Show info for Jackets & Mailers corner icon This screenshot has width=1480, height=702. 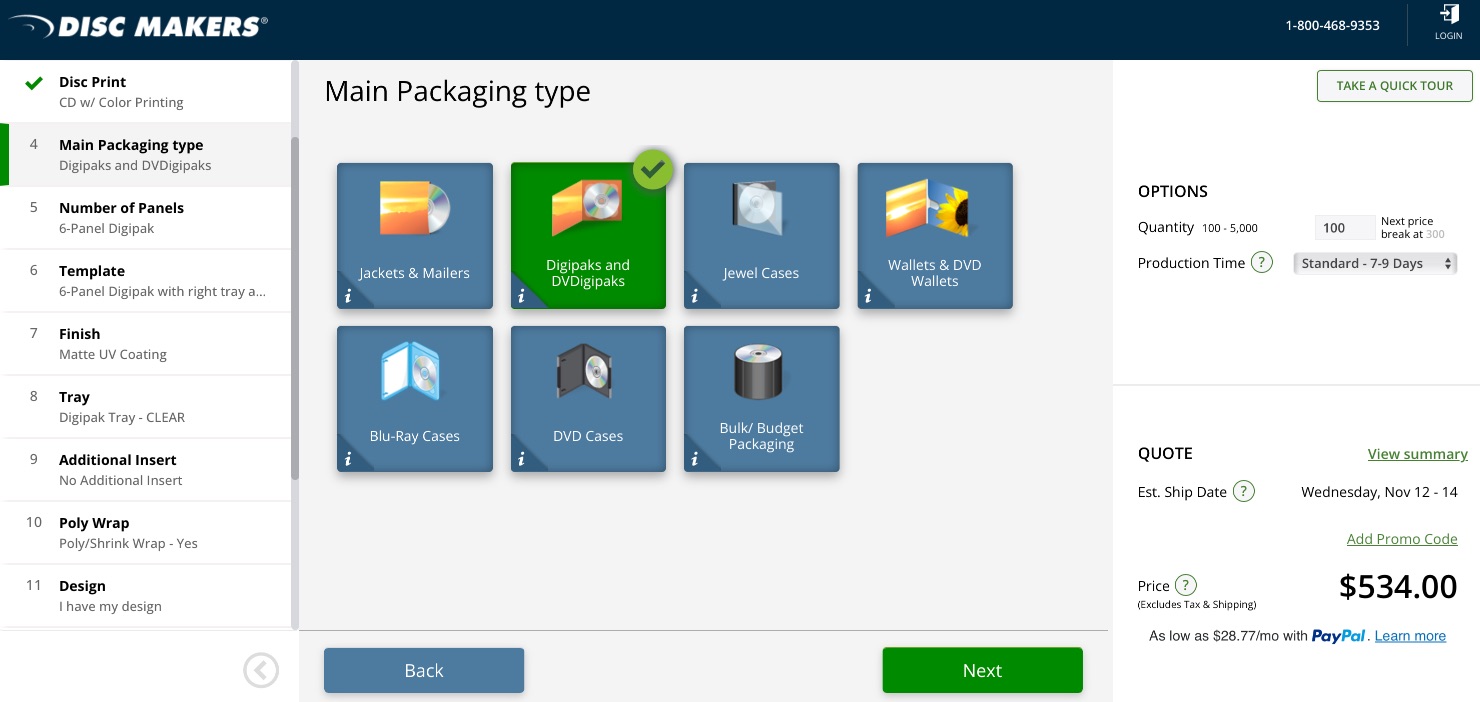[x=348, y=296]
